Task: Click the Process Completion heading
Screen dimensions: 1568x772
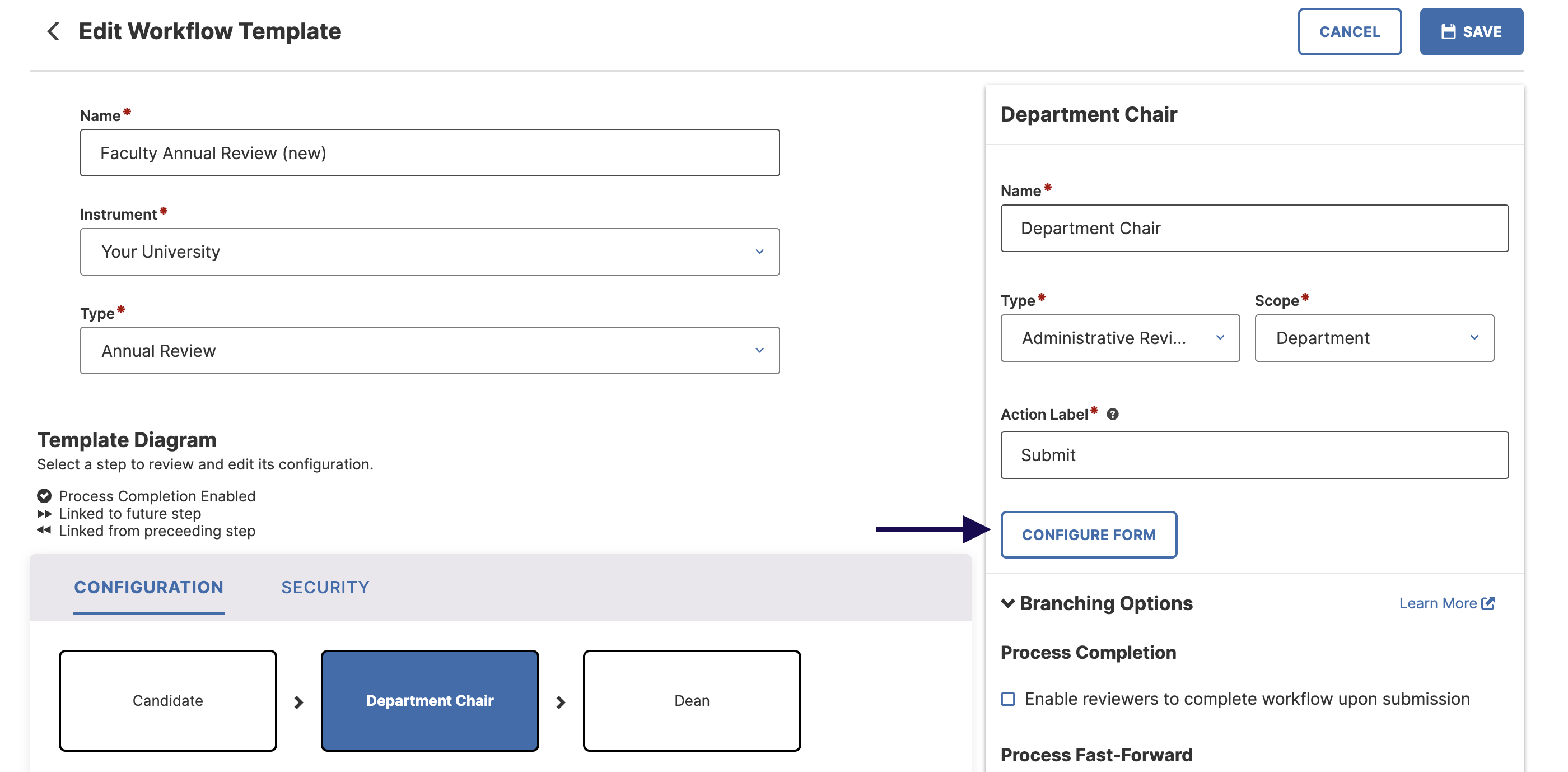Action: 1088,652
